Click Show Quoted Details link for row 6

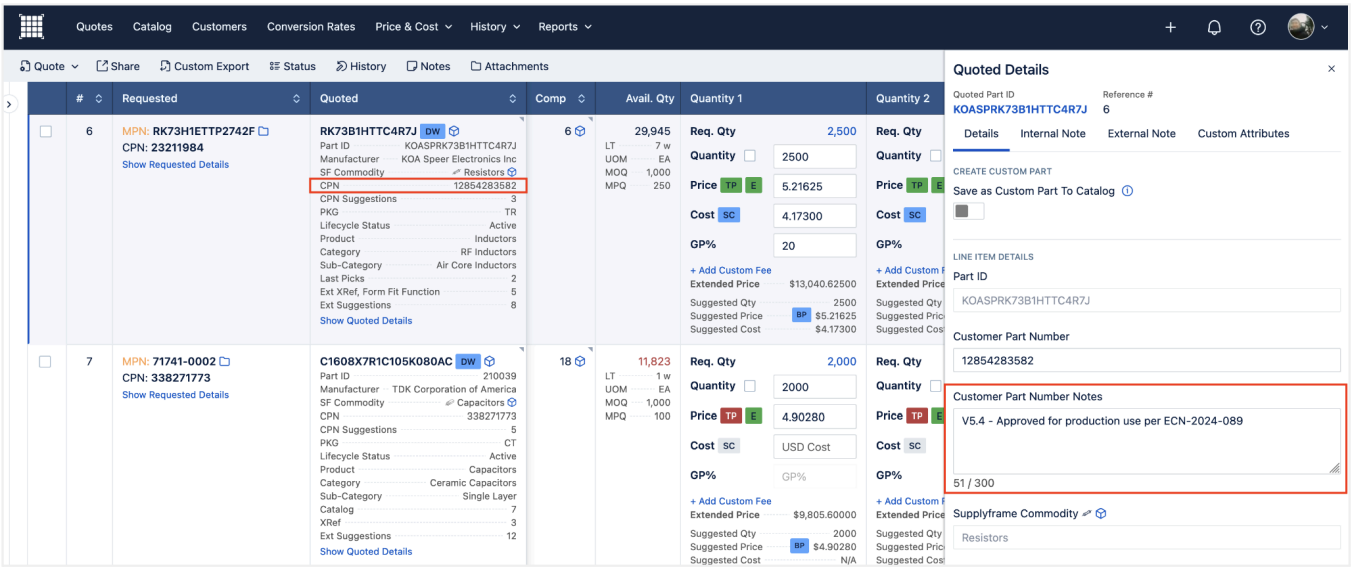click(x=366, y=321)
